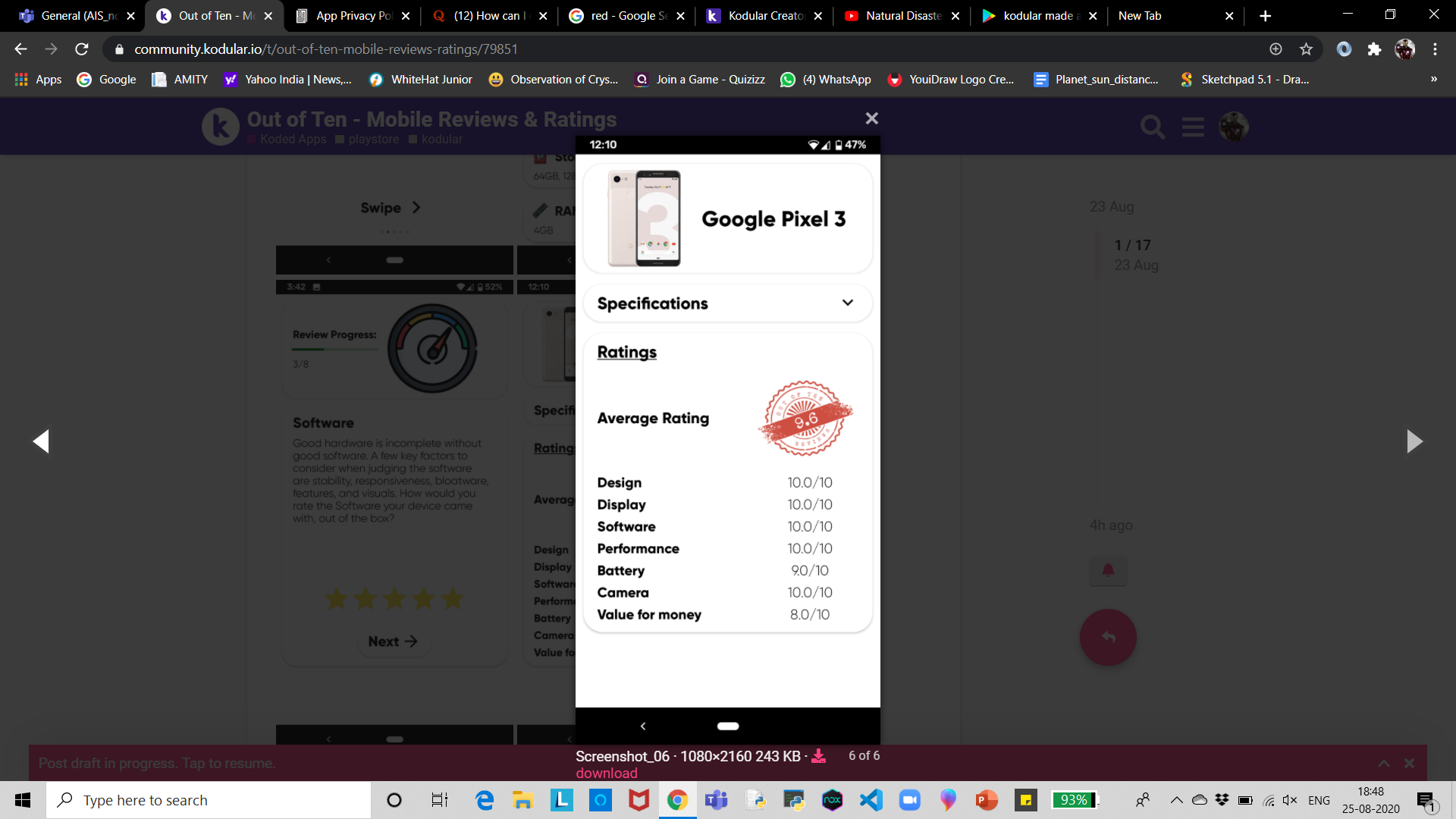Show hidden bookmarks with double chevron
The width and height of the screenshot is (1456, 819).
tap(1433, 79)
